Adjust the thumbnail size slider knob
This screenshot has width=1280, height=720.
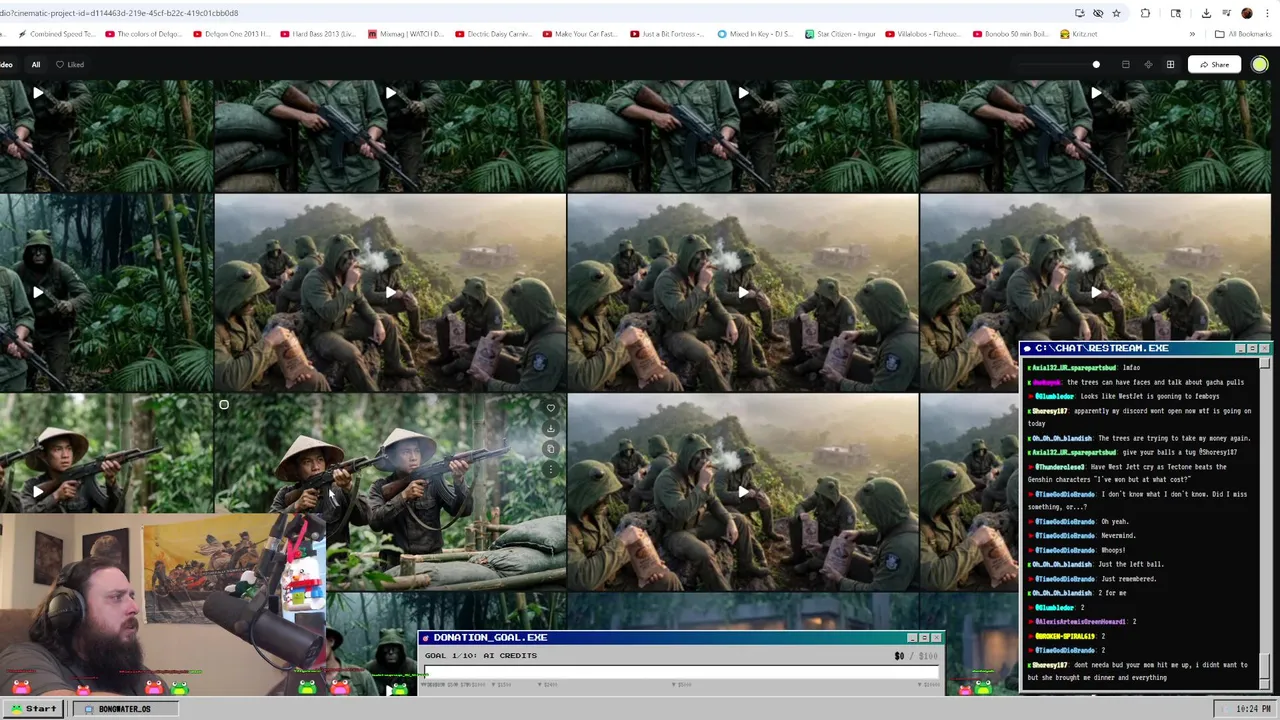1096,65
